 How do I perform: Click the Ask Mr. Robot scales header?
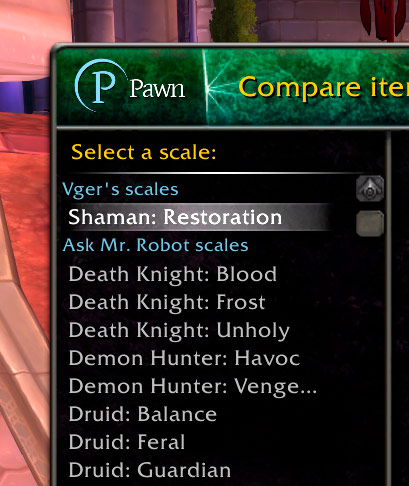tap(155, 245)
